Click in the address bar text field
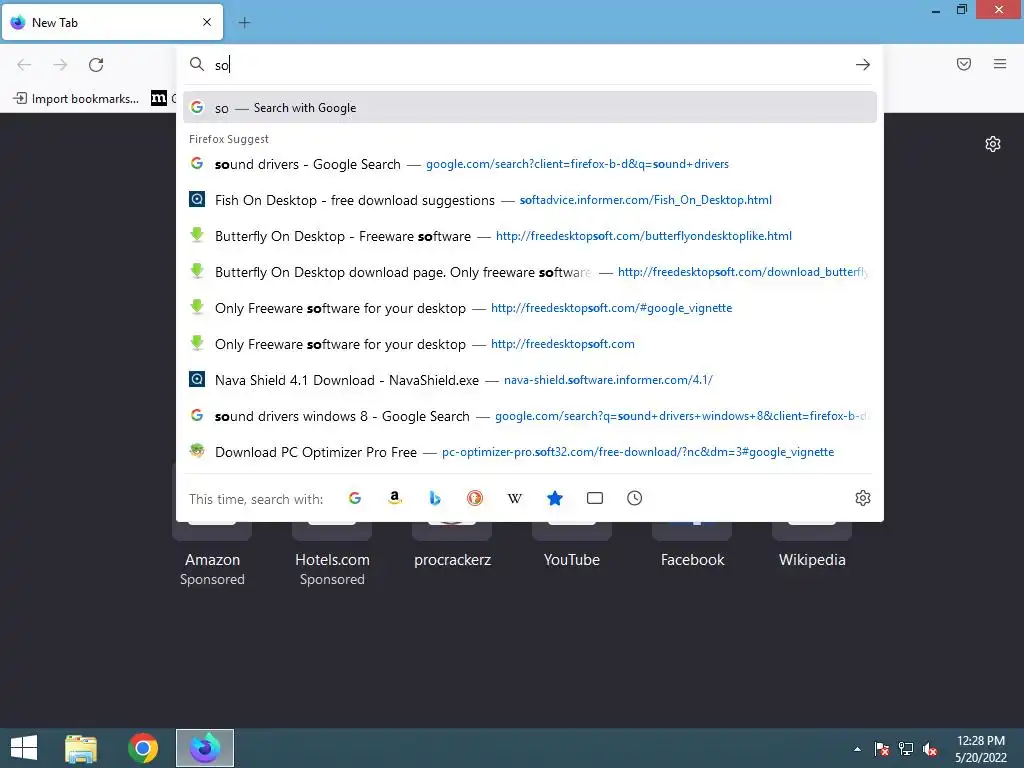Image resolution: width=1024 pixels, height=768 pixels. (530, 65)
